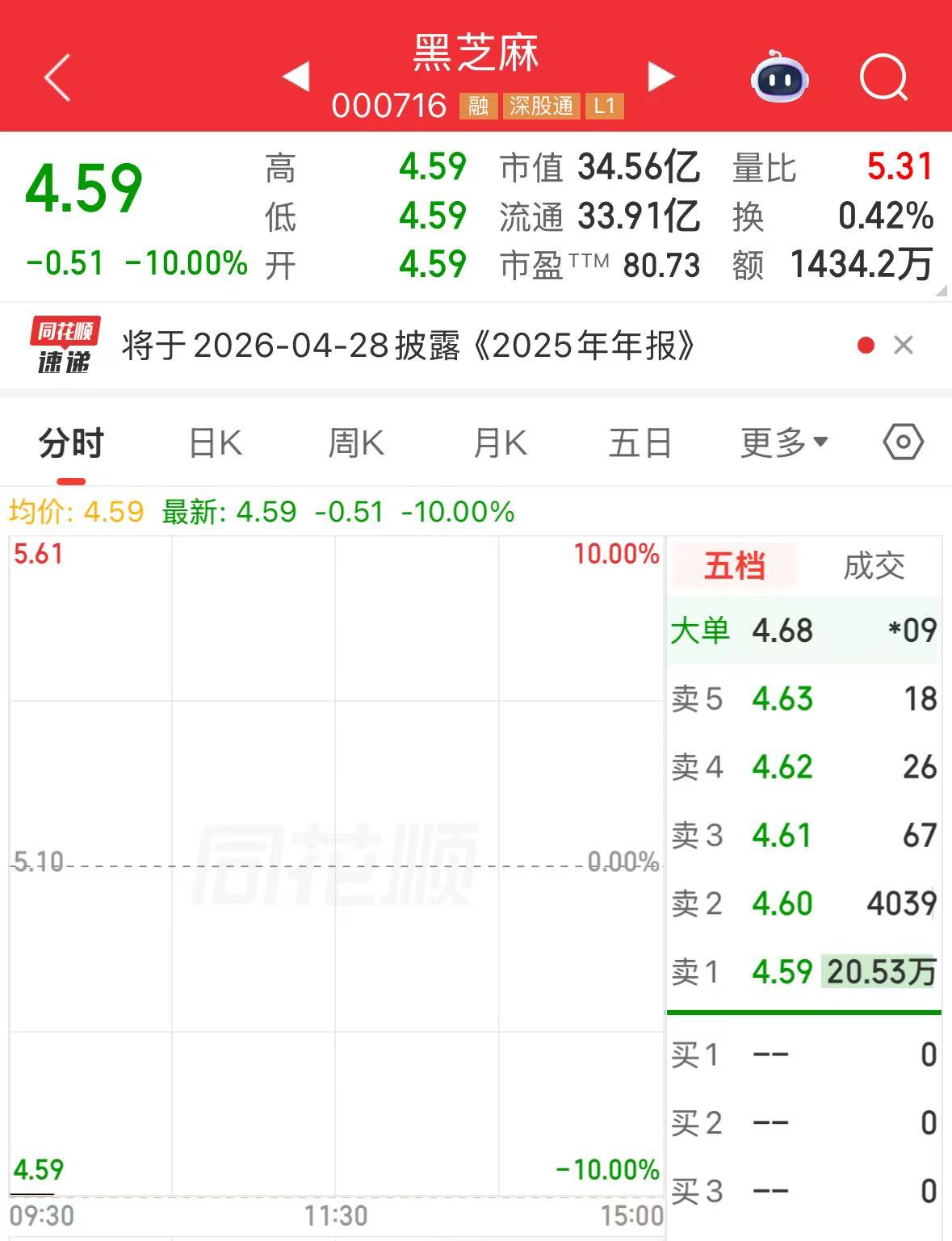Open chart settings hexagon icon
Image resolution: width=952 pixels, height=1241 pixels.
point(903,442)
